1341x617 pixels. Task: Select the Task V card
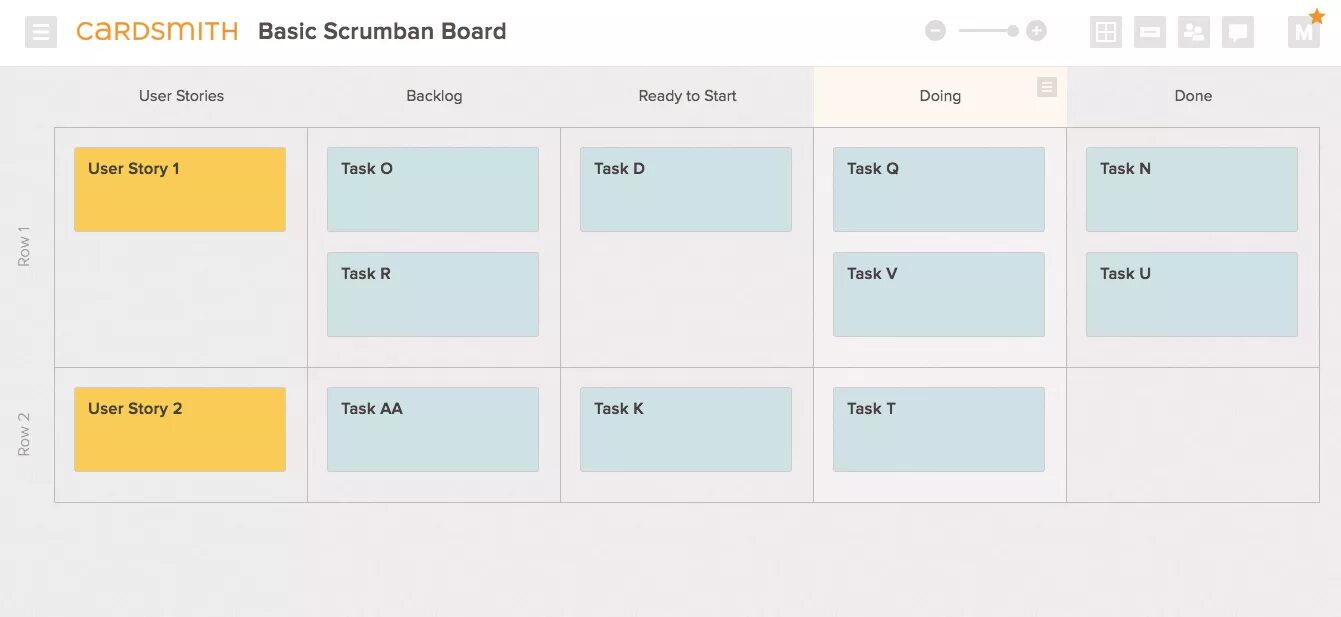click(x=939, y=294)
